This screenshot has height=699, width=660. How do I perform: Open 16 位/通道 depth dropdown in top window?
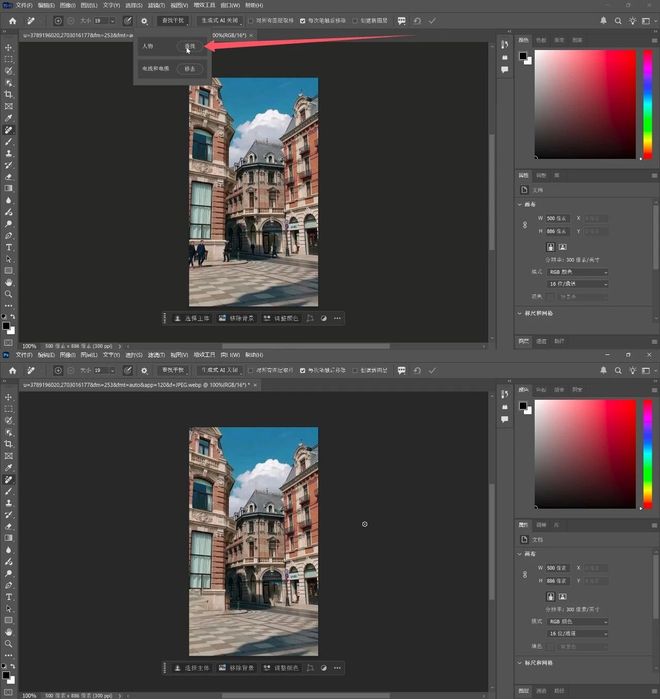[x=578, y=284]
